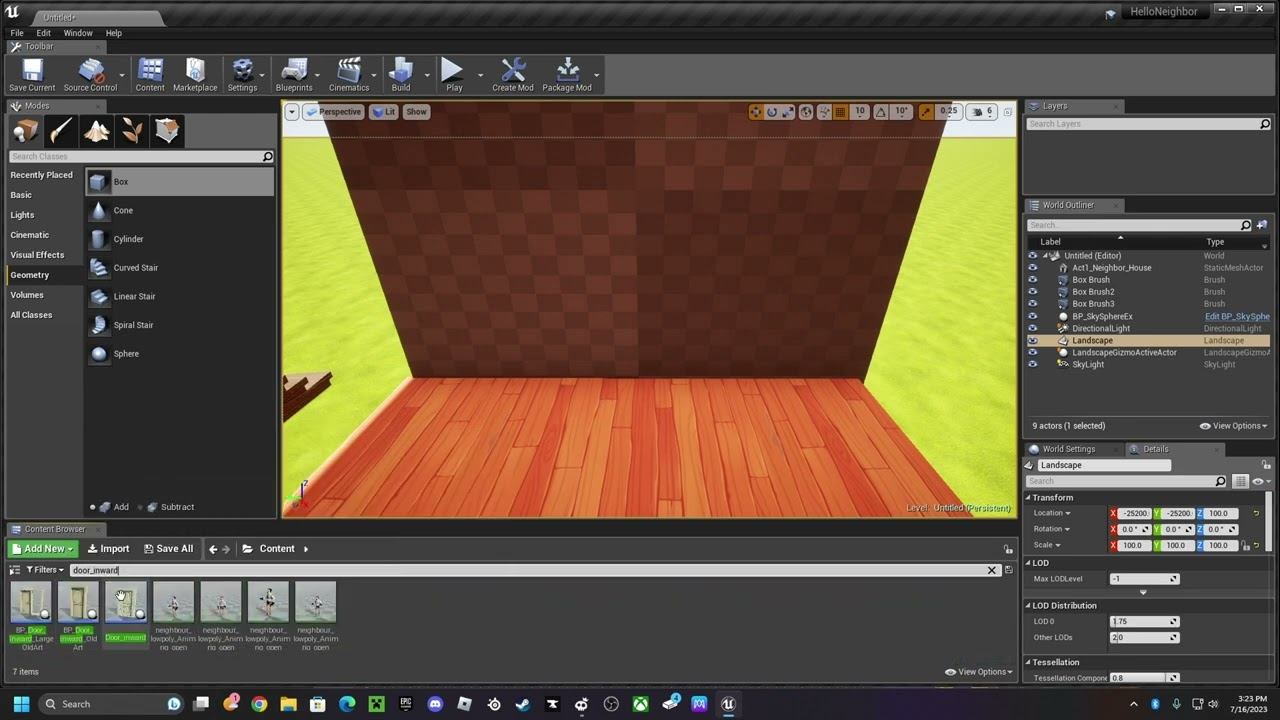Open Location type dropdown in Transform
This screenshot has height=720, width=1280.
(x=1051, y=513)
